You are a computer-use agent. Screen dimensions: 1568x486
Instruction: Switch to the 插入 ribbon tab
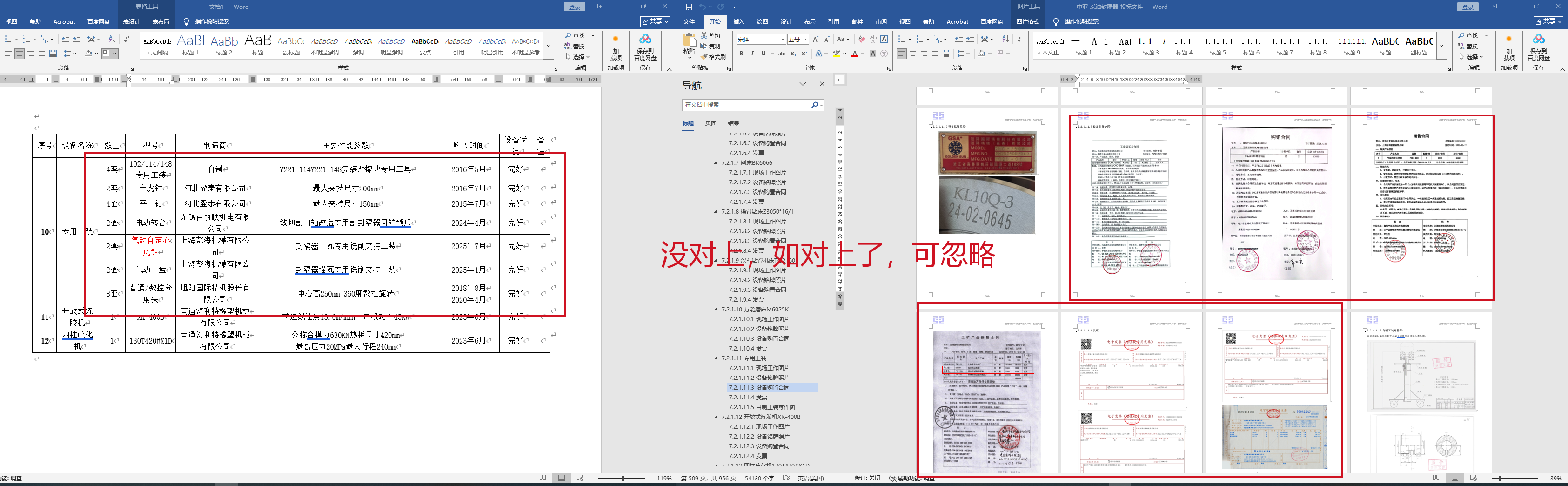[x=738, y=21]
